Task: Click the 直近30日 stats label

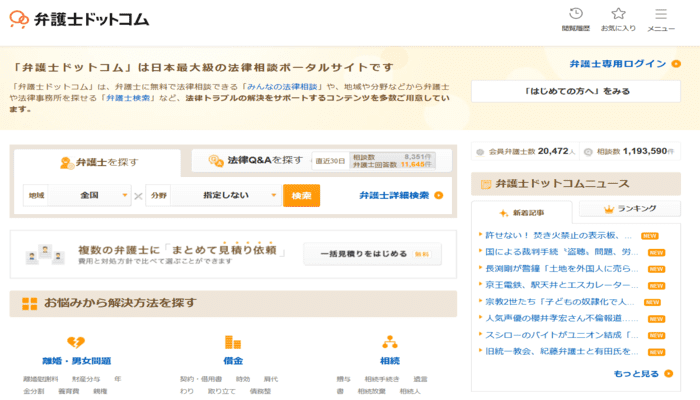Action: pos(330,161)
